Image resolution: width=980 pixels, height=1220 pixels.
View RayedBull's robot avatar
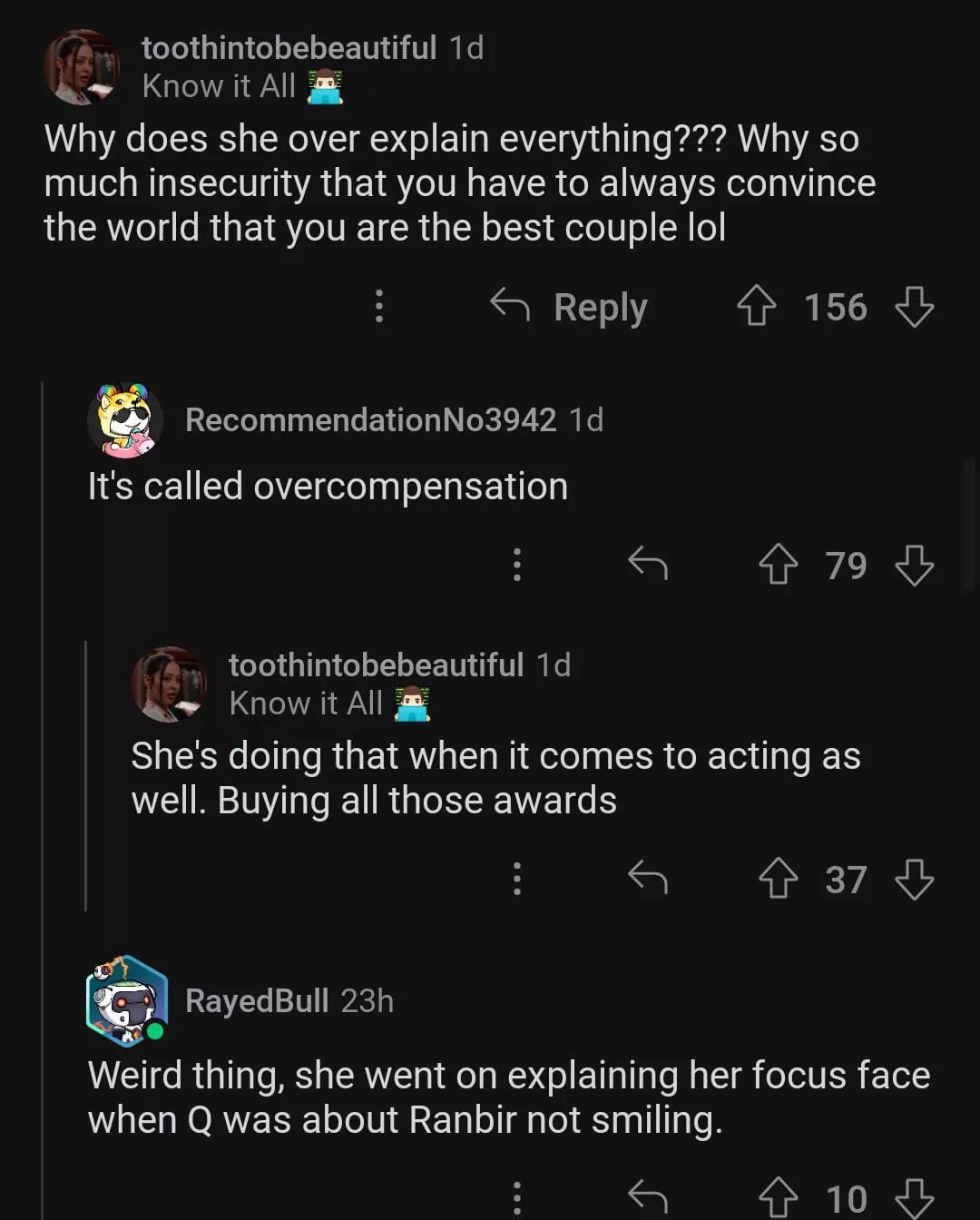pos(127,1000)
